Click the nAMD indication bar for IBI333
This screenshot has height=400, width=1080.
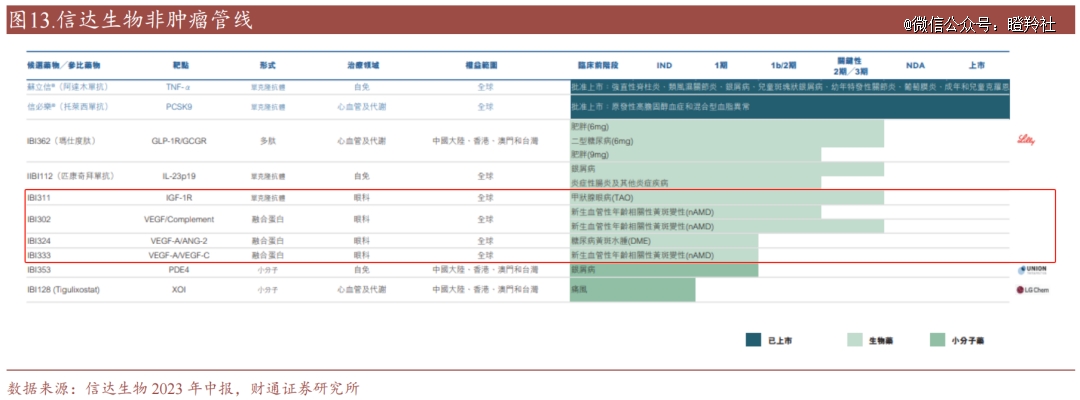664,255
